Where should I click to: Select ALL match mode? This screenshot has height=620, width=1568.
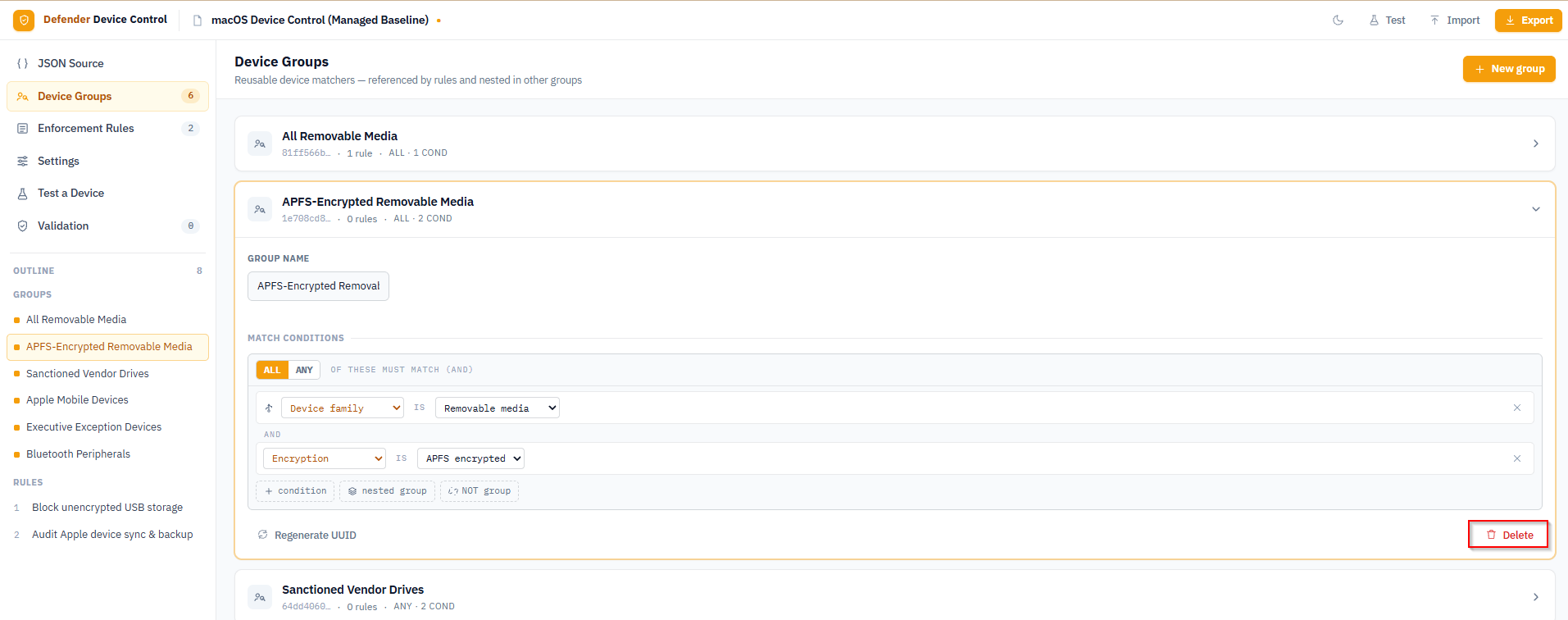point(272,370)
